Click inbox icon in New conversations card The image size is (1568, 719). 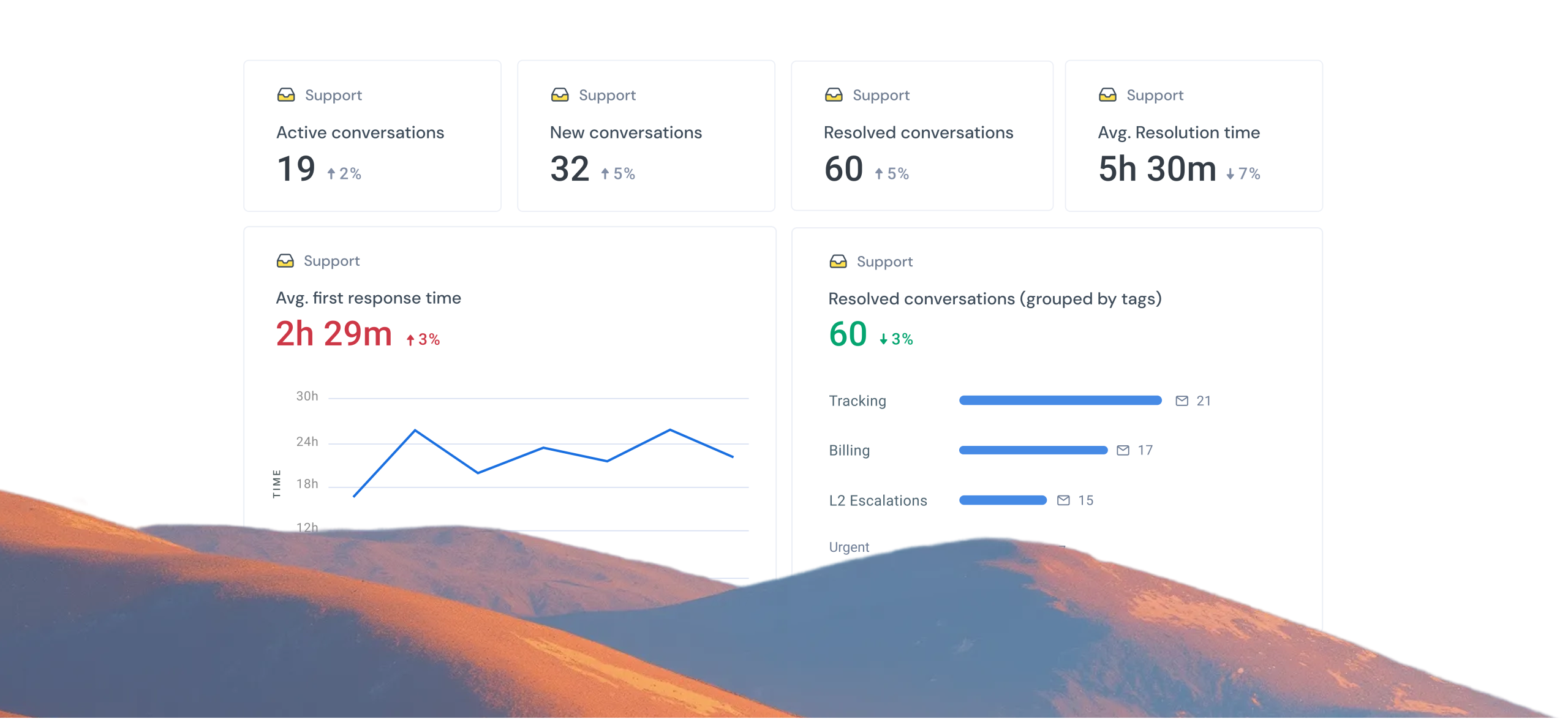pos(560,95)
